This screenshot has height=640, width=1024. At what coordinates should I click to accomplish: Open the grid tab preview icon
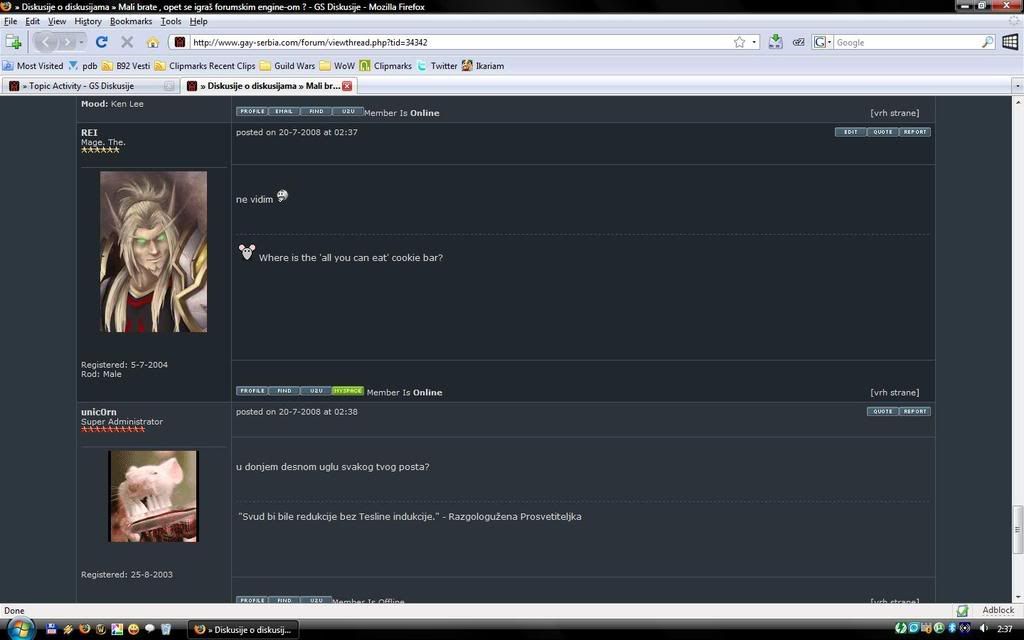1010,42
